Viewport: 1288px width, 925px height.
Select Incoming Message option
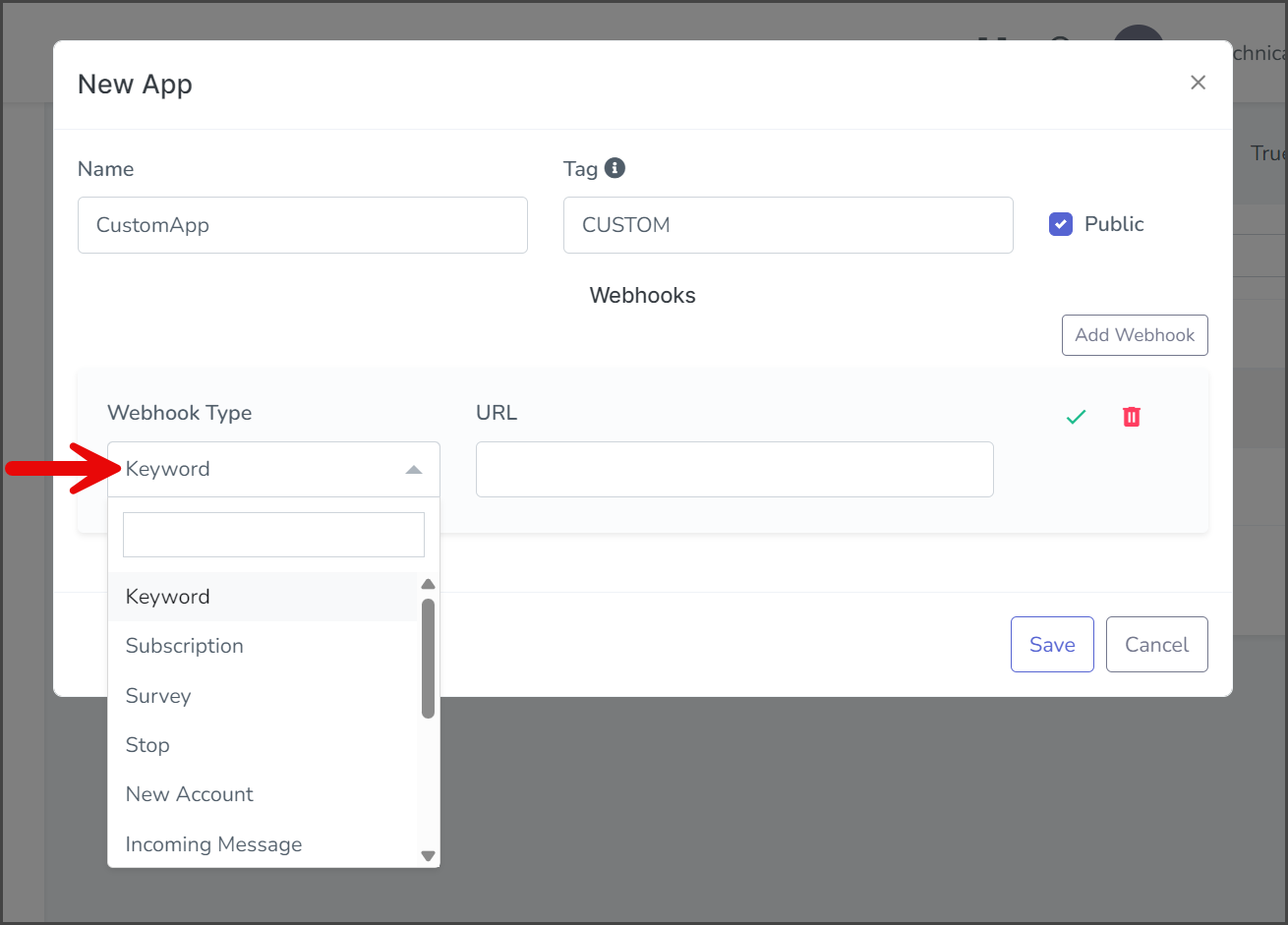(x=263, y=844)
